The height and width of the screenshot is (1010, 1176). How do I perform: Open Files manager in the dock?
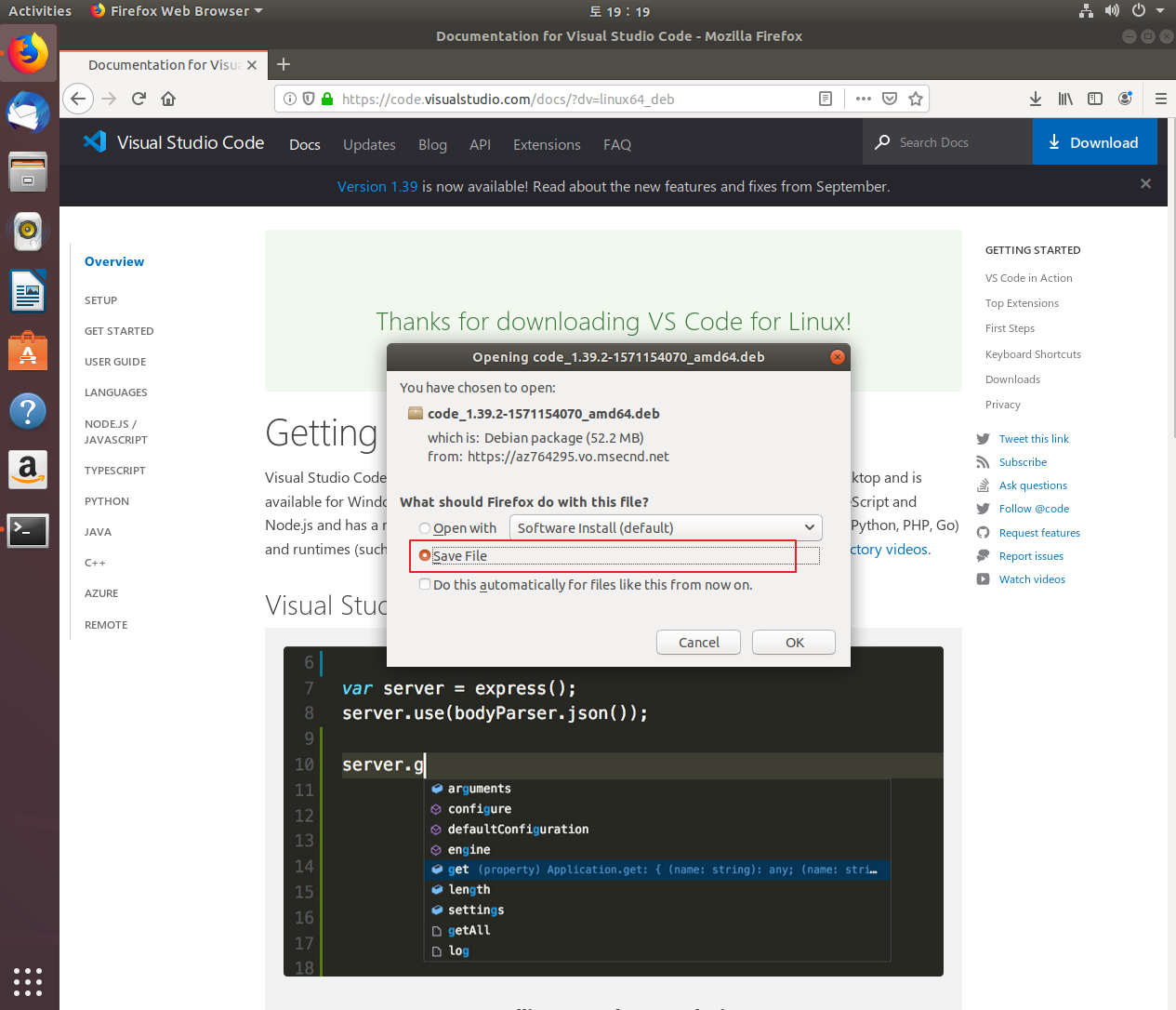pyautogui.click(x=28, y=172)
